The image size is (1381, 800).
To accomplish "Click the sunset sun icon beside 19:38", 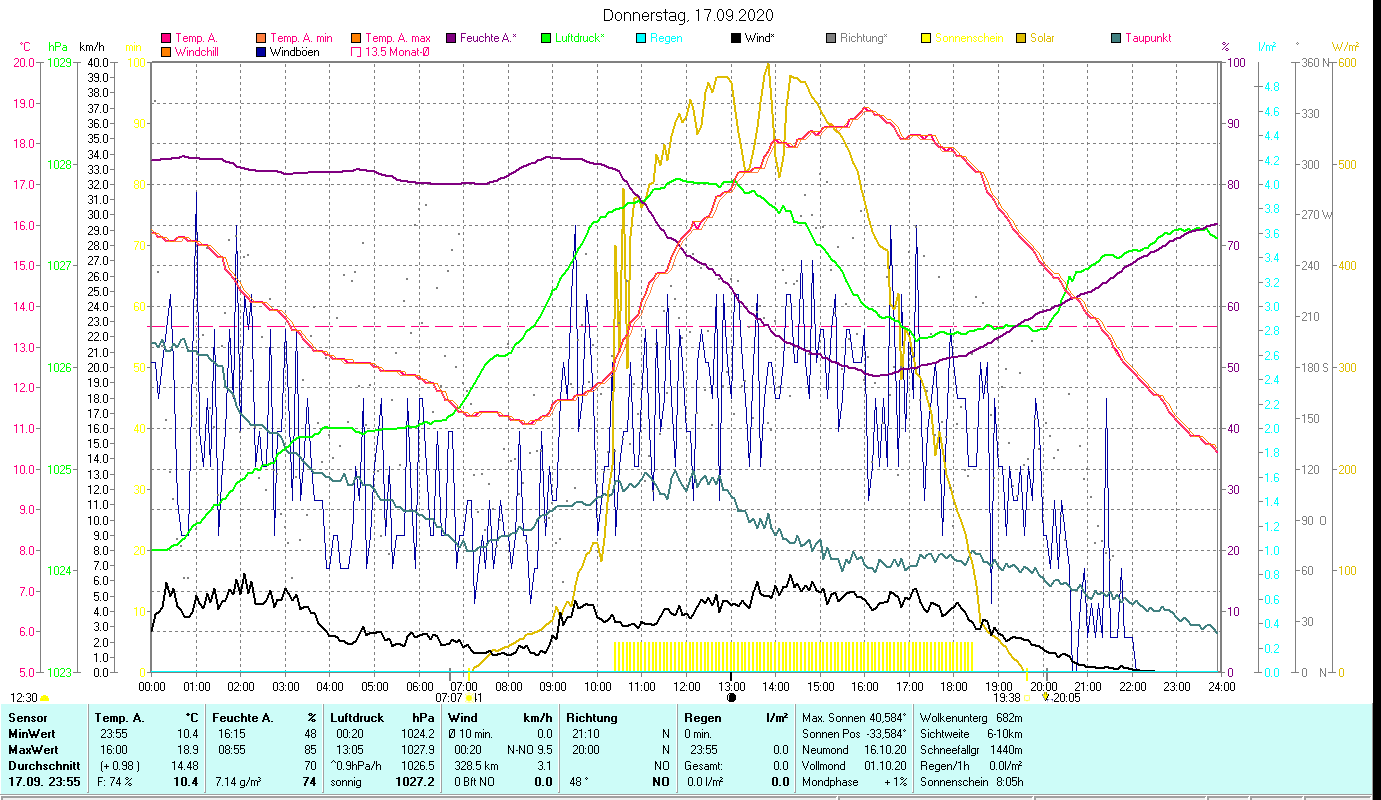I will click(1027, 698).
